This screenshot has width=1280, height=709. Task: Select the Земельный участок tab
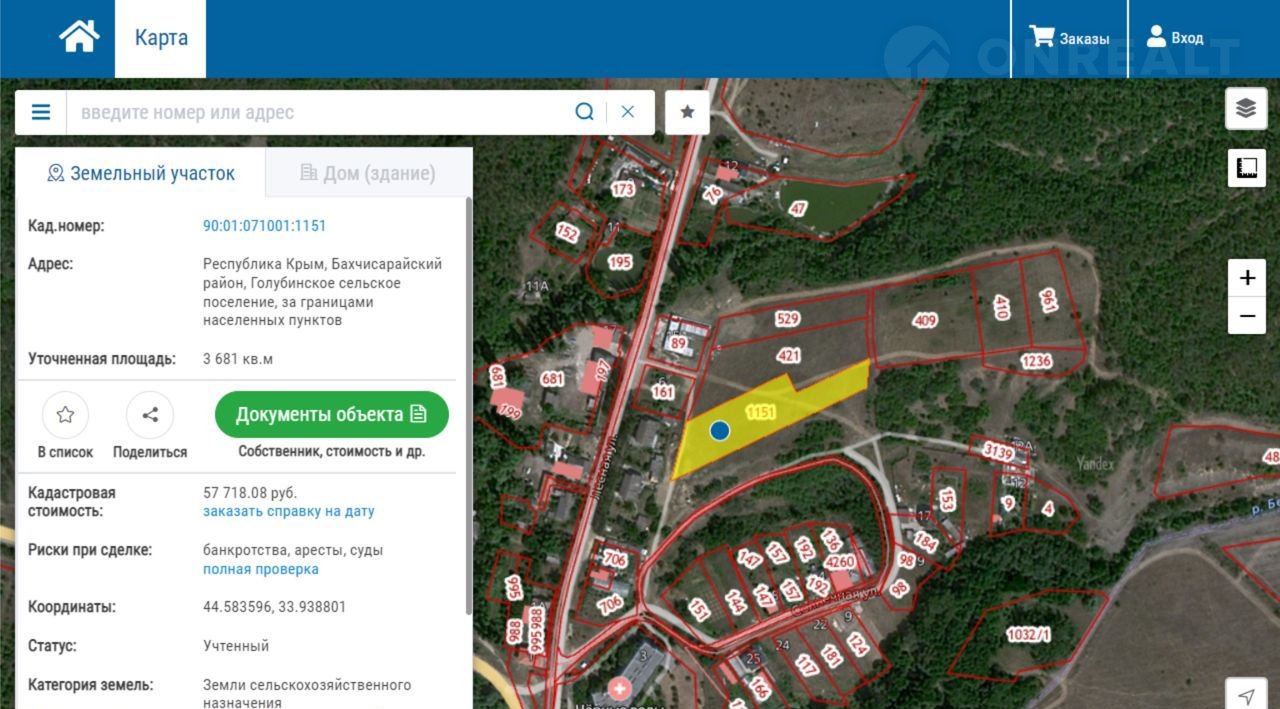point(141,174)
